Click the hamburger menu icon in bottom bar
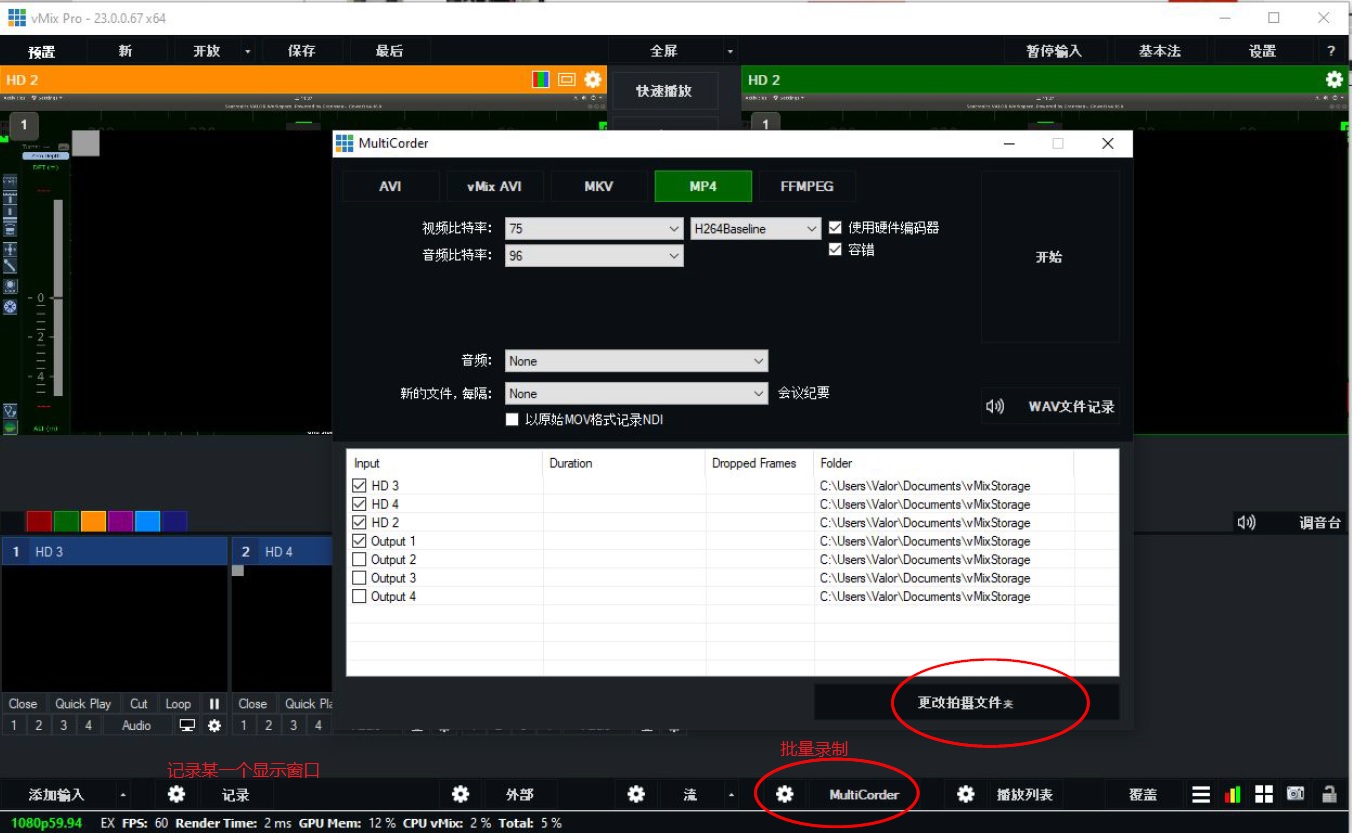This screenshot has width=1352, height=833. [x=1201, y=794]
